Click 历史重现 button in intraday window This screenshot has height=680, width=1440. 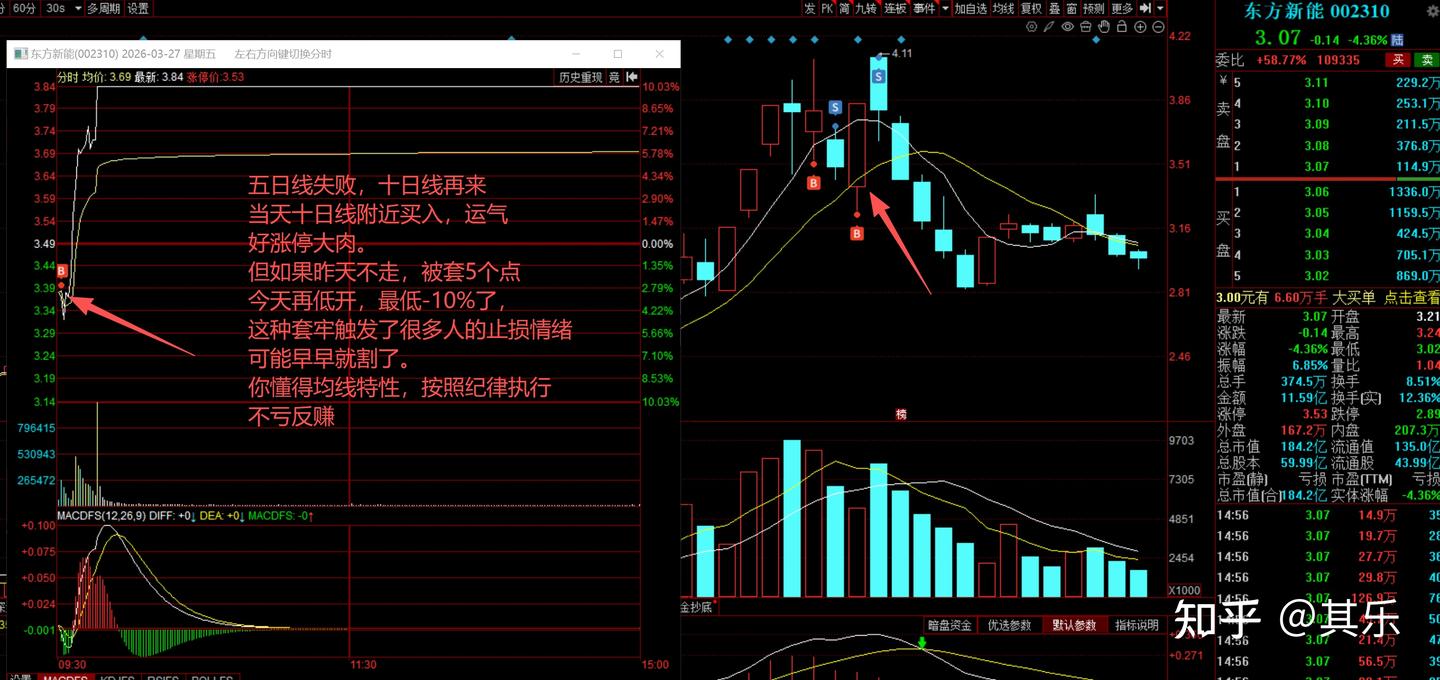580,77
